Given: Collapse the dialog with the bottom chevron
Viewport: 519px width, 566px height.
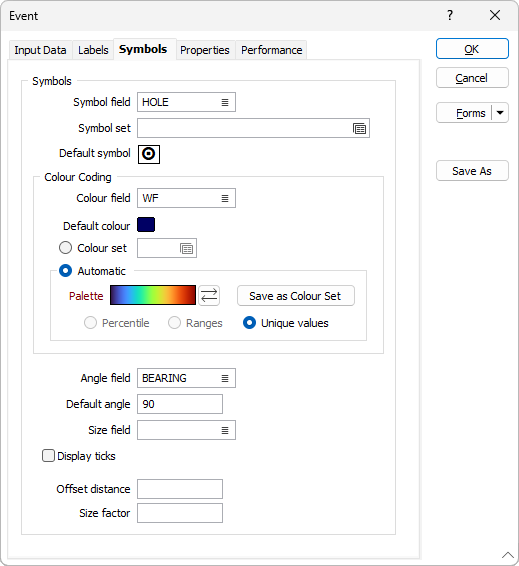Looking at the screenshot, I should (508, 555).
